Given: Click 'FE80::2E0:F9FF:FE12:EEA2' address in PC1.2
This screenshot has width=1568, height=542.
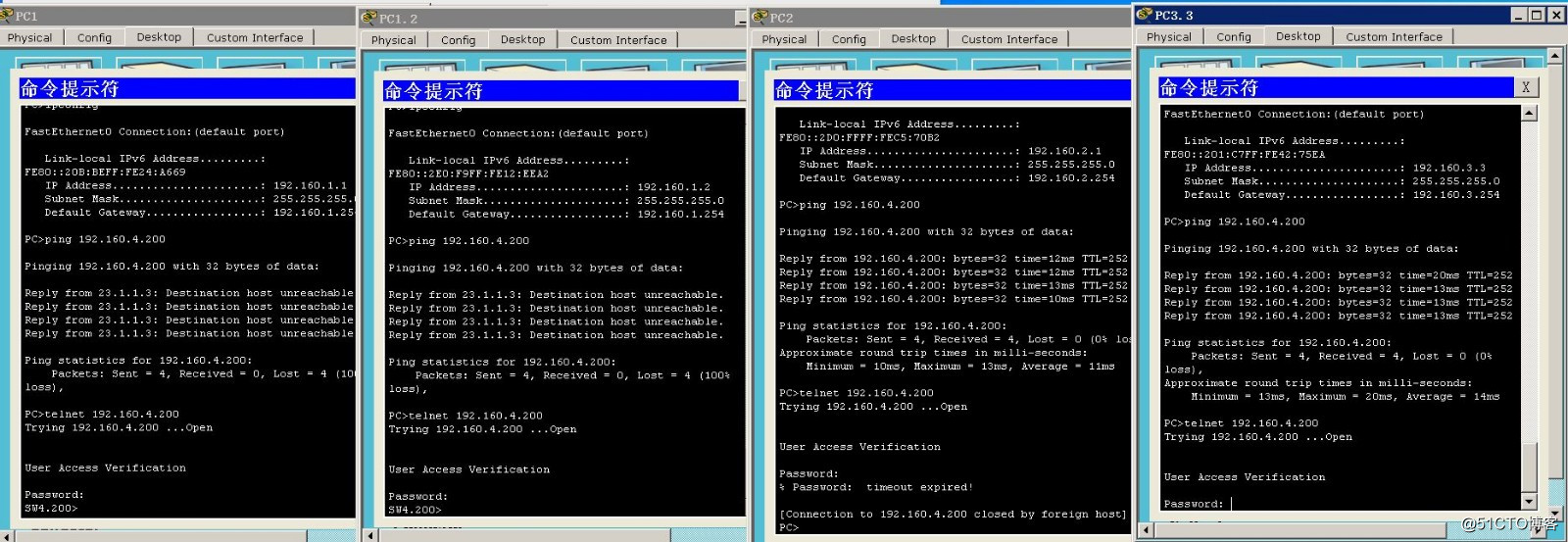Looking at the screenshot, I should coord(468,173).
